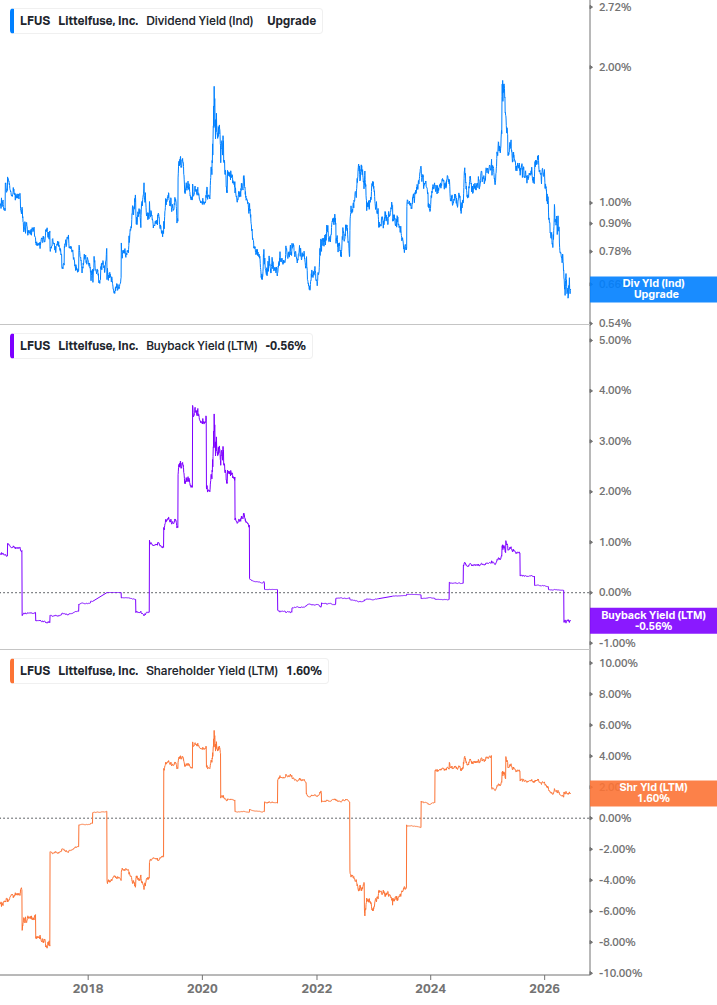Click Littelfuse, Inc. name in Shareholder Yield legend
This screenshot has height=1005, width=717.
point(98,671)
